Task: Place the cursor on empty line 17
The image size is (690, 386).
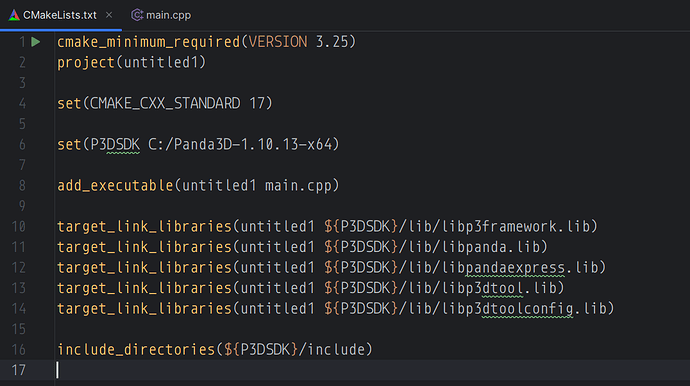Action: tap(372, 370)
